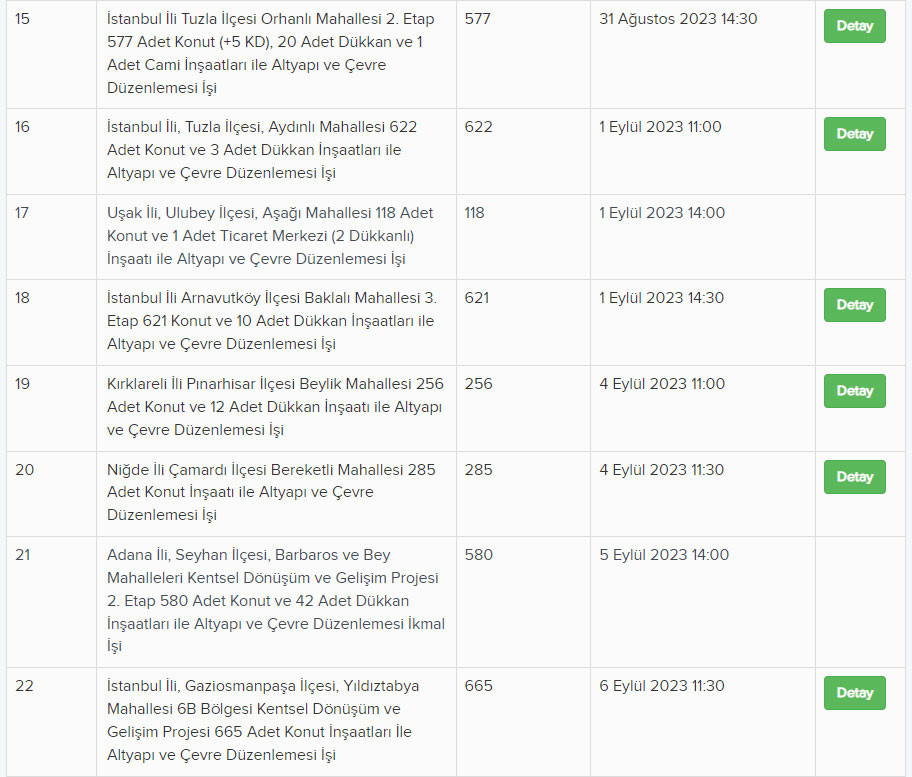Click the housing count 118 cell

(x=475, y=213)
